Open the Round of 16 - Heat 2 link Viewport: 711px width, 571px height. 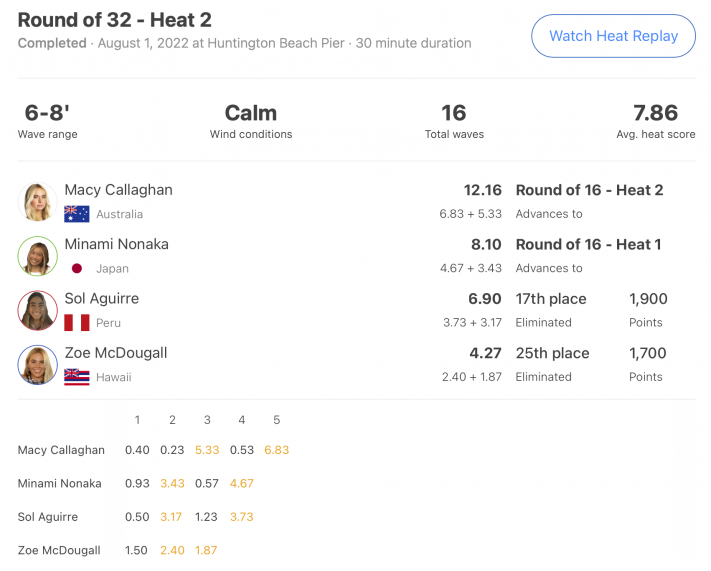(589, 190)
